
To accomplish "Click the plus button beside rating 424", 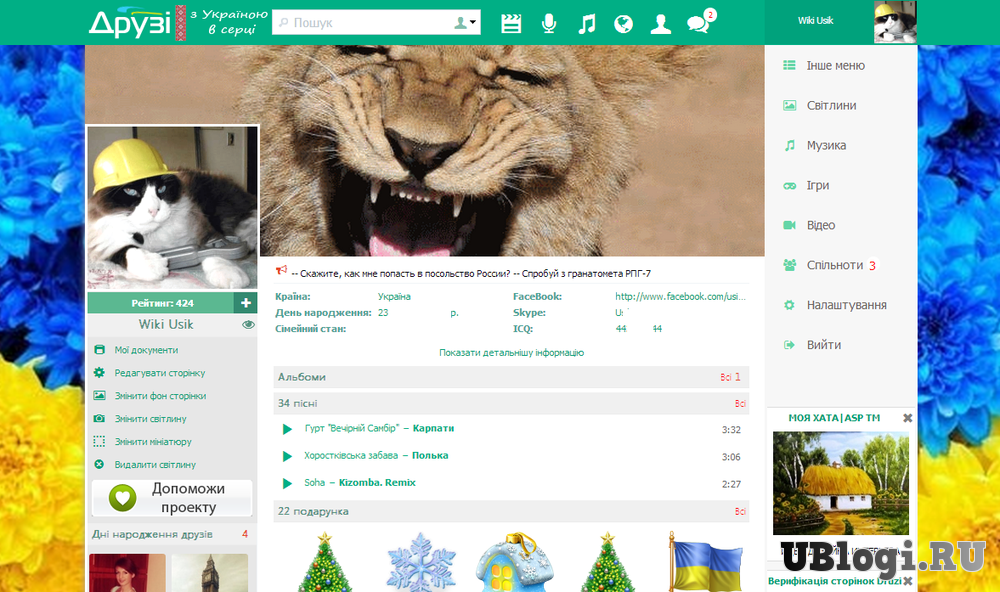I will 246,303.
